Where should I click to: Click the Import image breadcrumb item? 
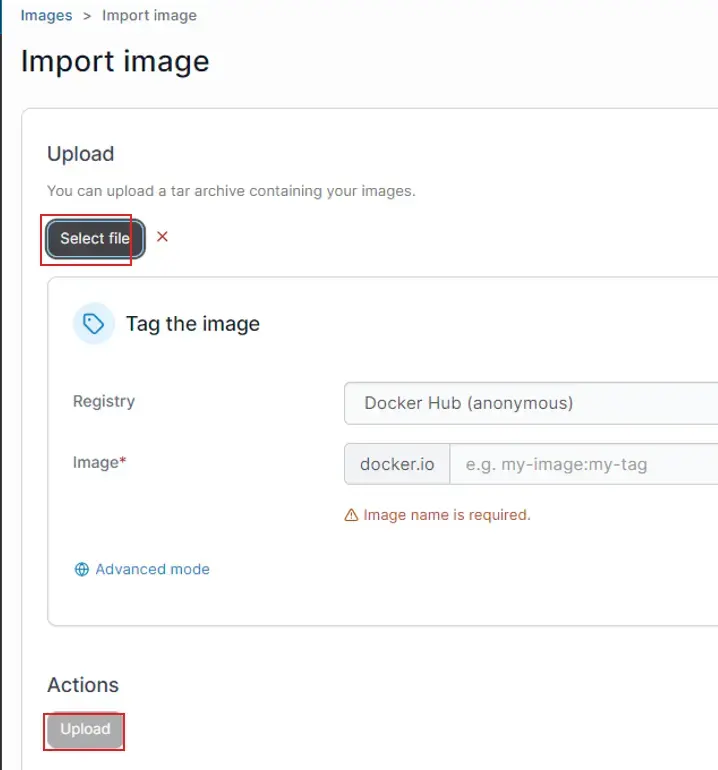[x=149, y=15]
